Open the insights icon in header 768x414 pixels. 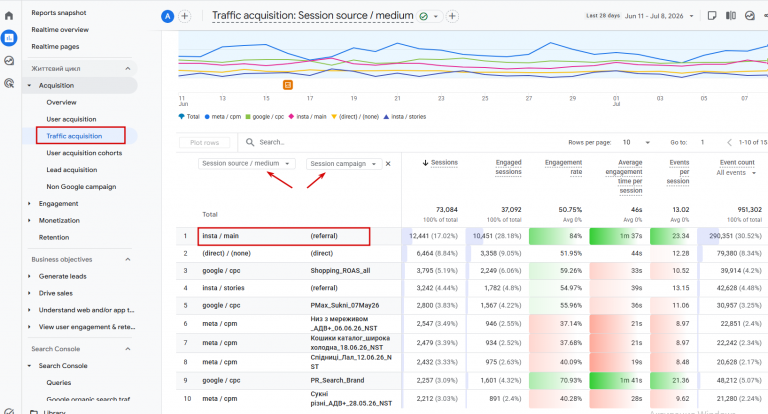pos(750,16)
